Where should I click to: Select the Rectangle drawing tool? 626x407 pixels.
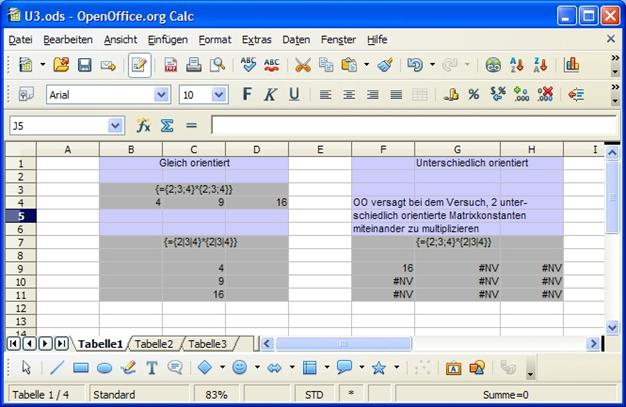coord(81,368)
